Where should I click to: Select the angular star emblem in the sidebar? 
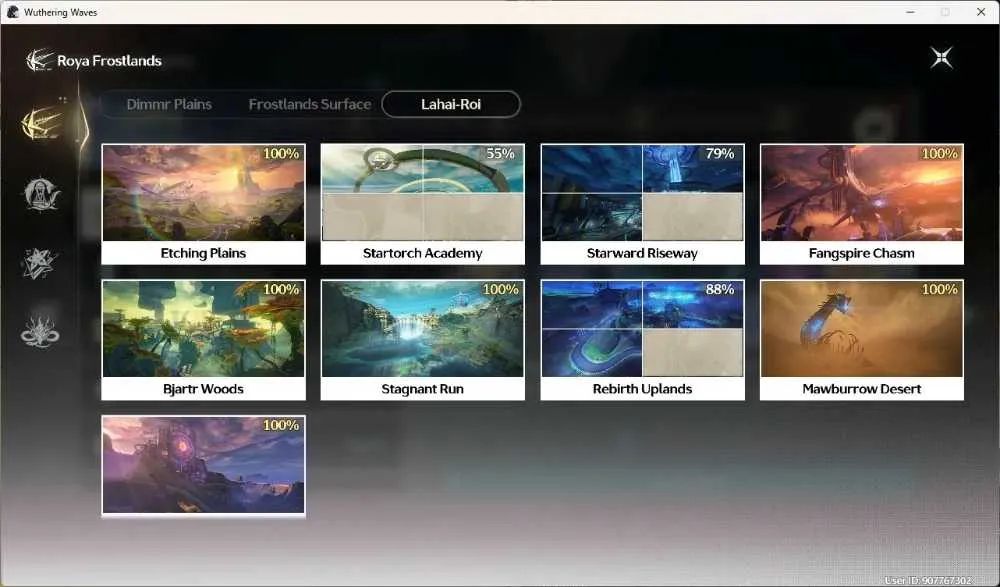(40, 264)
